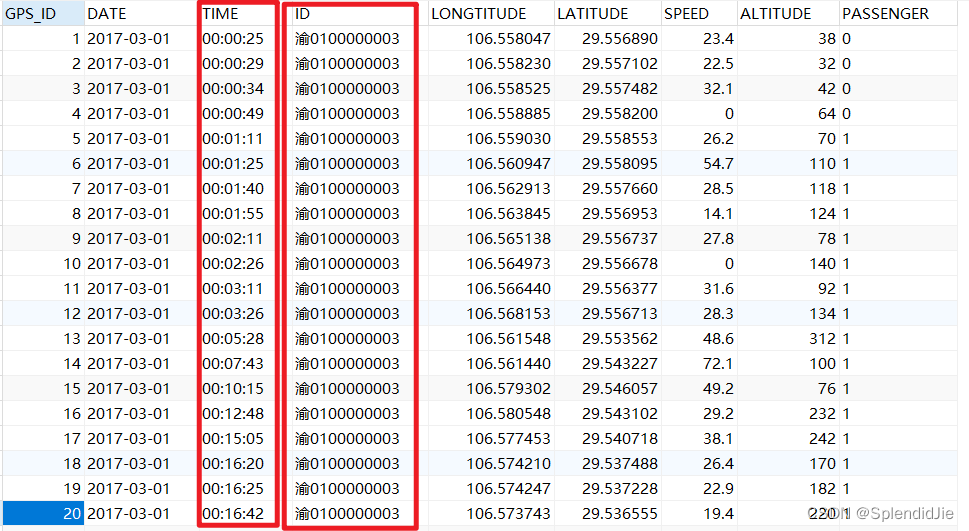
Task: Select longitude cell 106.577453
Action: [x=508, y=439]
